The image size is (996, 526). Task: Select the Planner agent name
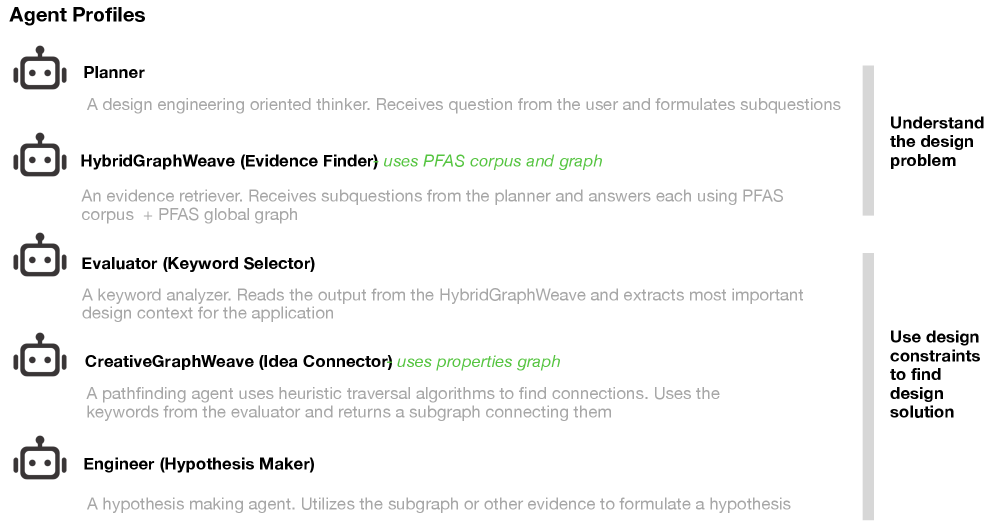pos(114,72)
